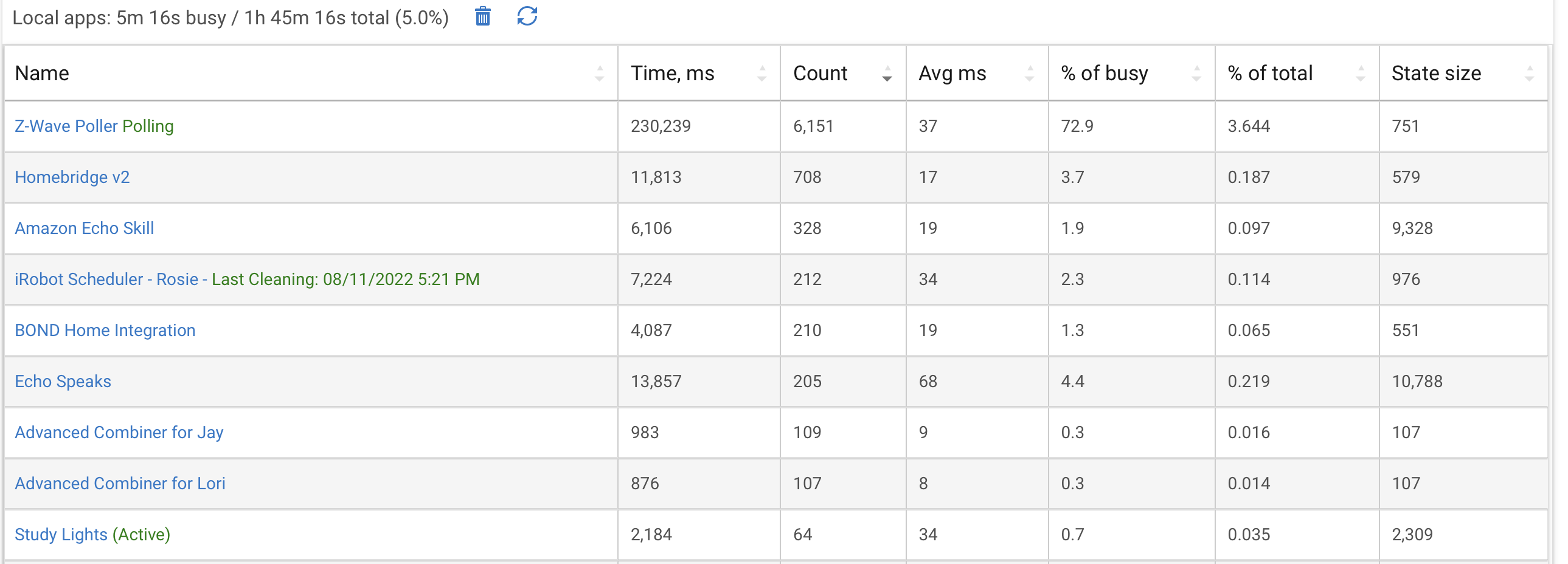Click the refresh arrows icon
This screenshot has height=564, width=1568.
pyautogui.click(x=527, y=16)
